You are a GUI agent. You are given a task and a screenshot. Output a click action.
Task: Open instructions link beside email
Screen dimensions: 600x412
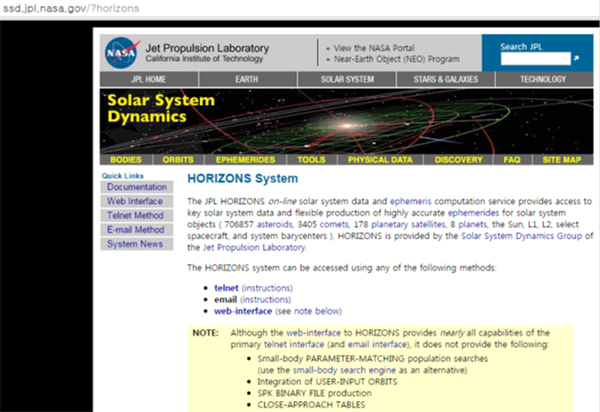pos(265,300)
